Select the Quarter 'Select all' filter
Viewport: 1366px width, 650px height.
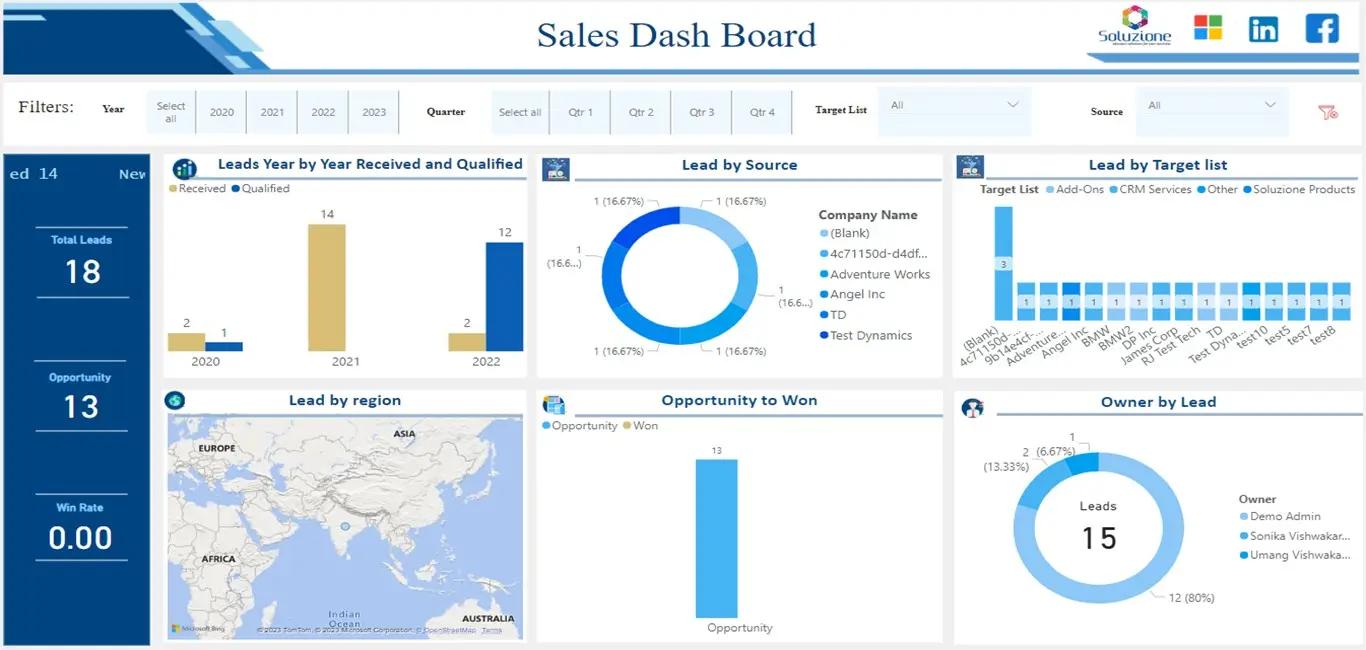[x=520, y=112]
